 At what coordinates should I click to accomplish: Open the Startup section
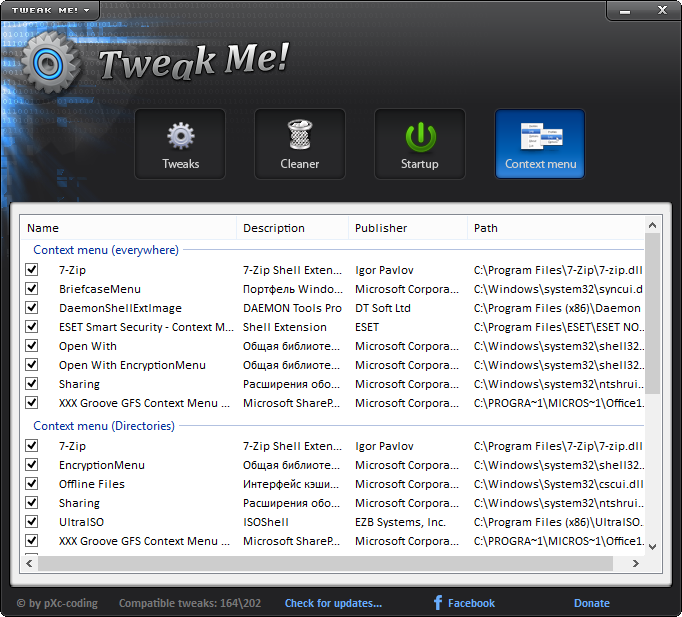pos(420,144)
